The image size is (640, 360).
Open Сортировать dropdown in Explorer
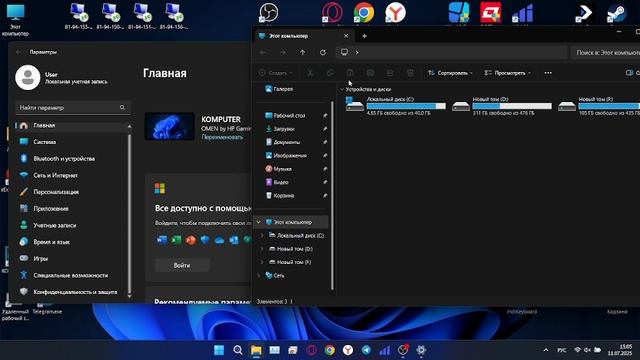pyautogui.click(x=450, y=73)
